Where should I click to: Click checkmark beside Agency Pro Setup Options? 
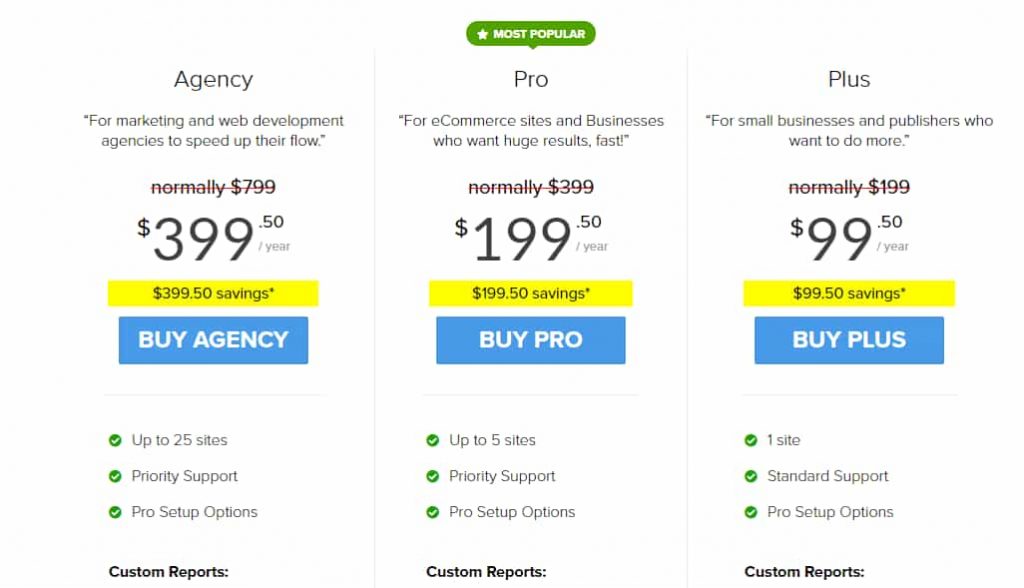click(115, 512)
